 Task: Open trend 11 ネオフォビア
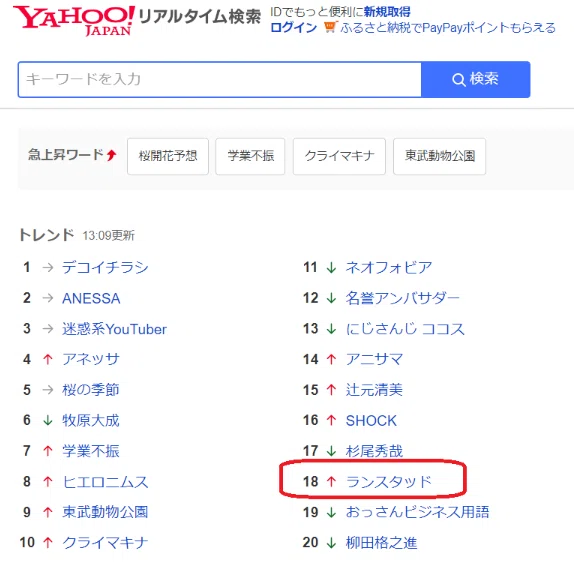(389, 268)
